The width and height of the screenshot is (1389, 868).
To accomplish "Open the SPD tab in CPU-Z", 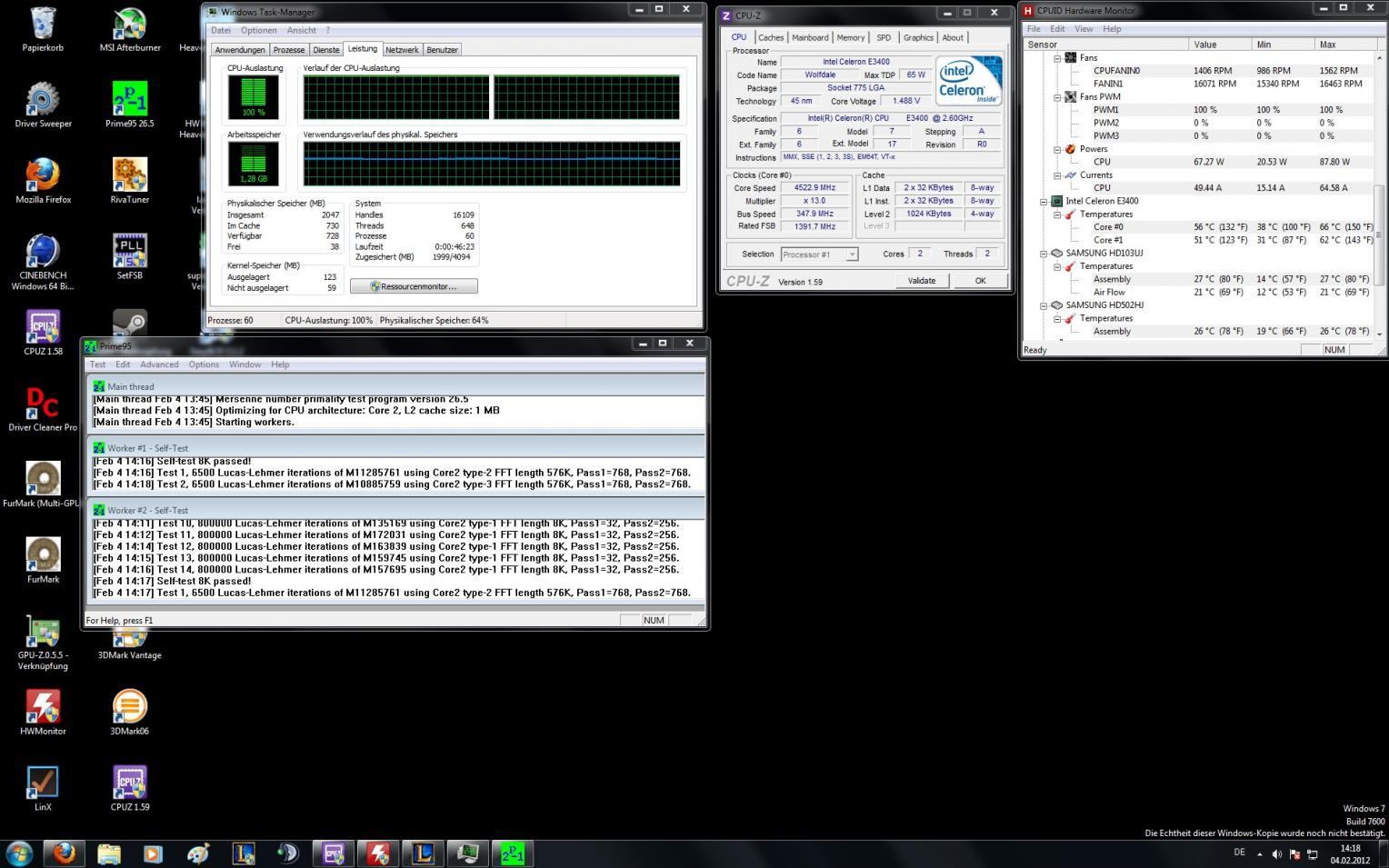I will (884, 37).
